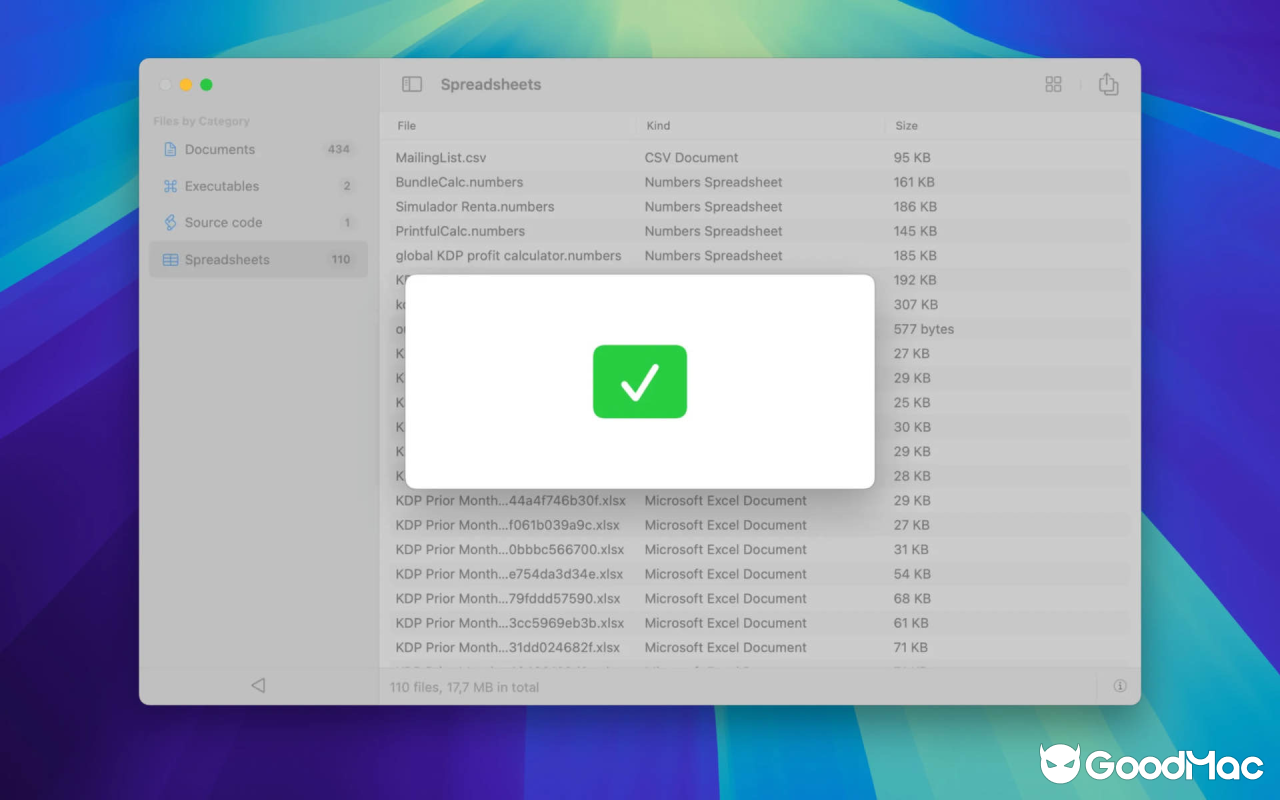Viewport: 1280px width, 800px height.
Task: Select the Documents category icon in sidebar
Action: [x=168, y=149]
